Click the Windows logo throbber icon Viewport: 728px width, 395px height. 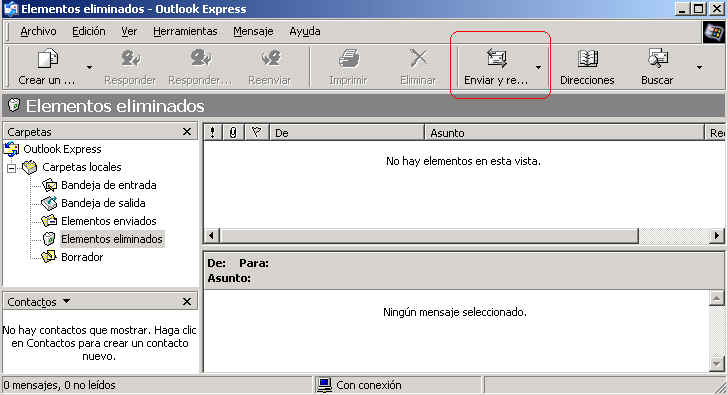[714, 32]
